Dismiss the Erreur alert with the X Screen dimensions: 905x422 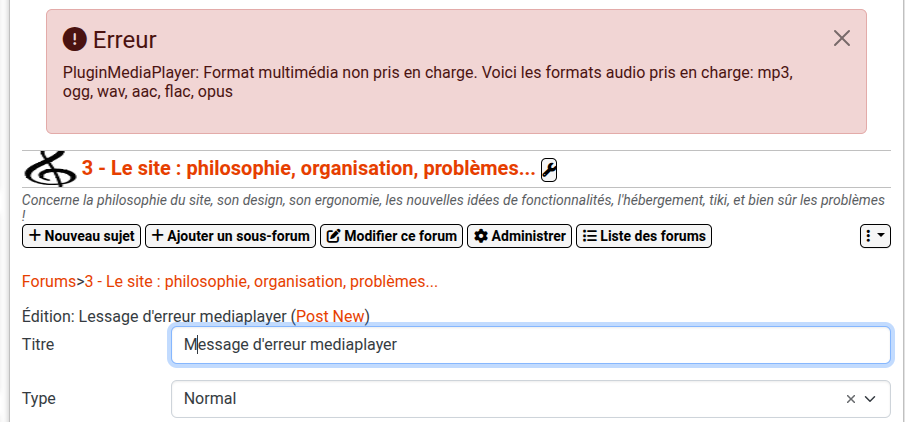pos(842,39)
